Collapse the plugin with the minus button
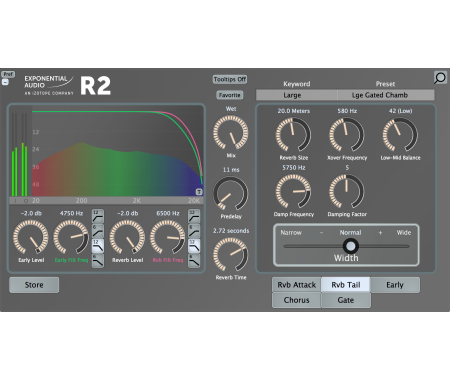Screen dimensions: 450x380 pyautogui.click(x=5, y=82)
